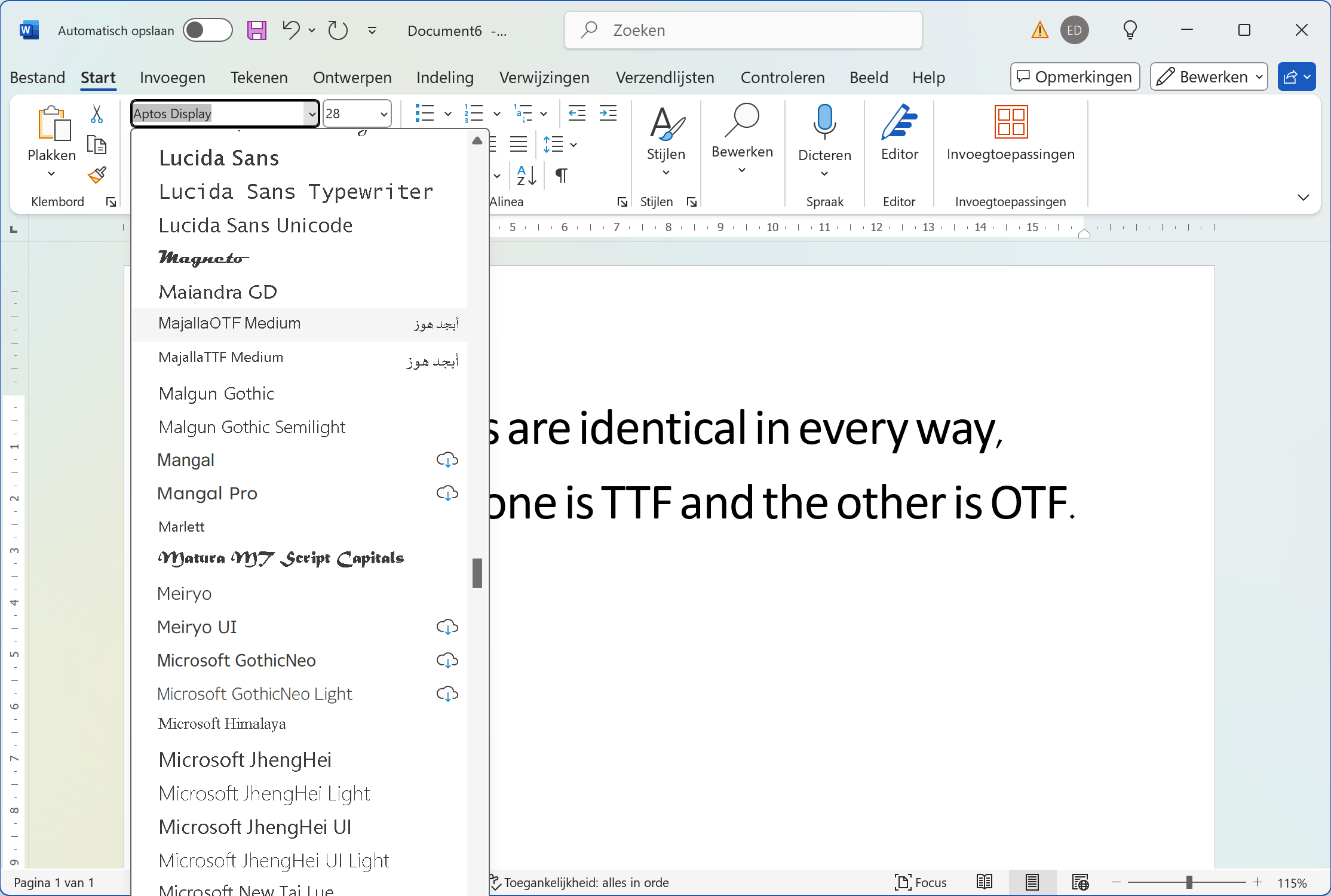Switch to the Ontwerpen tab
1331x896 pixels.
[x=352, y=78]
